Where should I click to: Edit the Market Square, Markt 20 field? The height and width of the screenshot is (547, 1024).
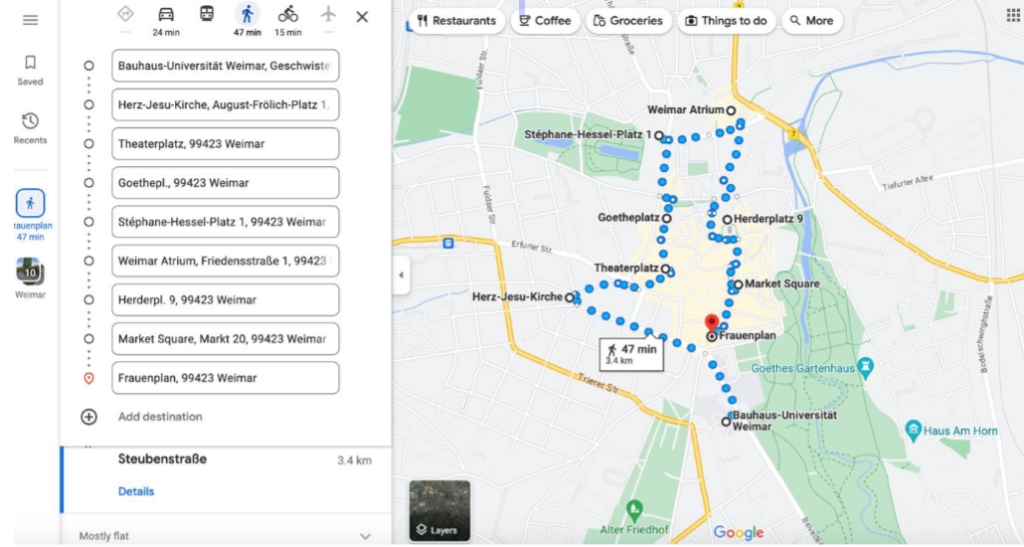click(225, 339)
